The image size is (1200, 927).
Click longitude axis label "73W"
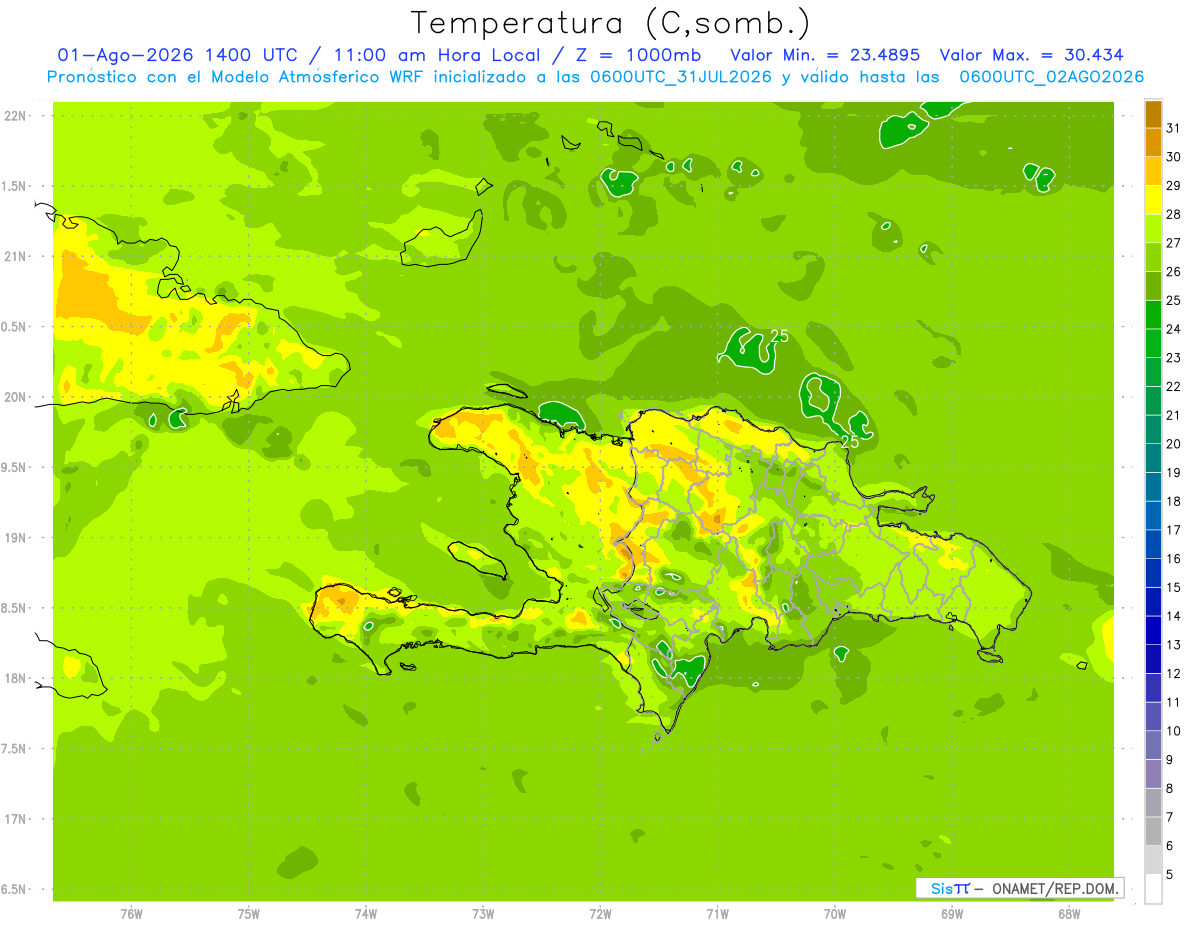point(483,914)
